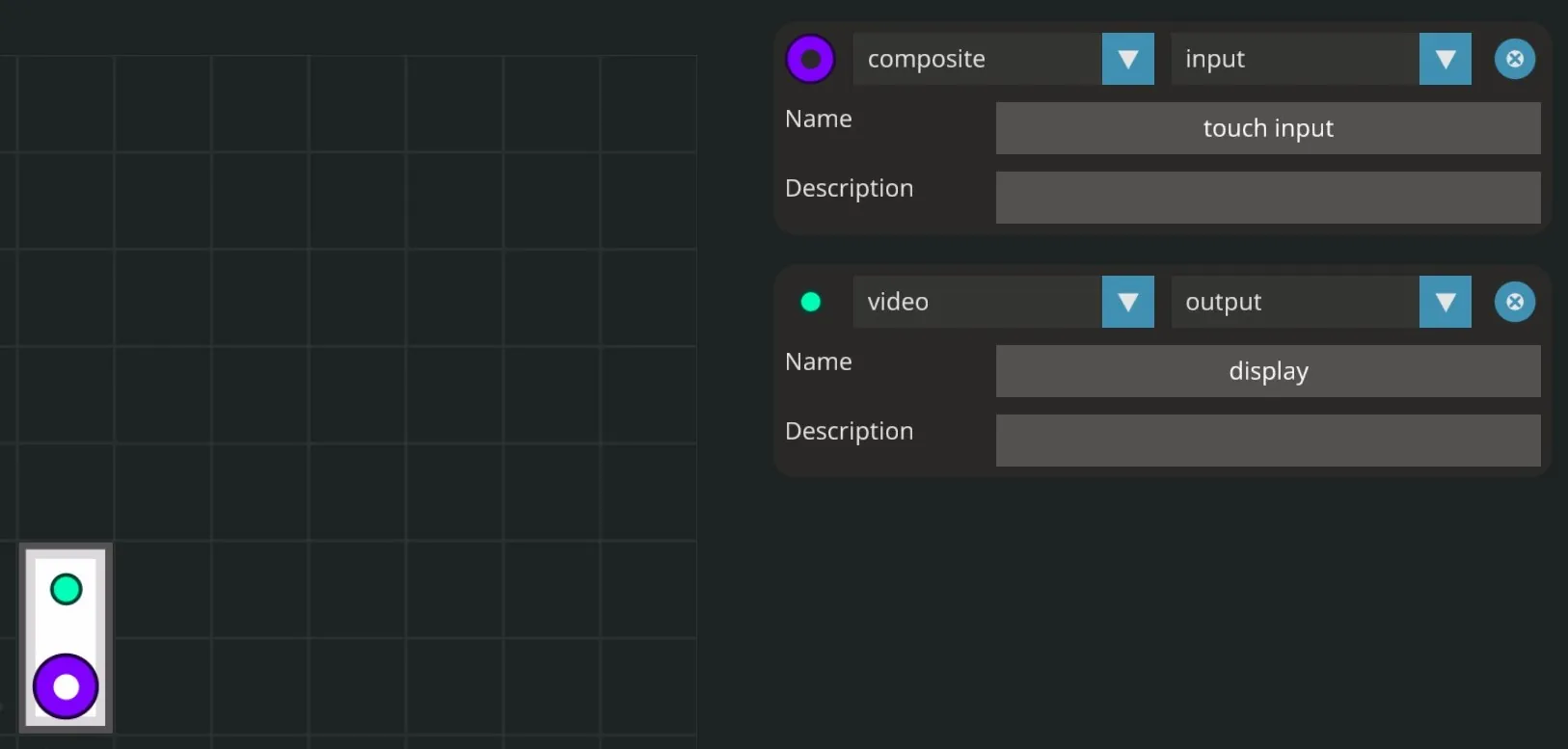Open the composite type dropdown
The height and width of the screenshot is (749, 1568).
coord(977,60)
